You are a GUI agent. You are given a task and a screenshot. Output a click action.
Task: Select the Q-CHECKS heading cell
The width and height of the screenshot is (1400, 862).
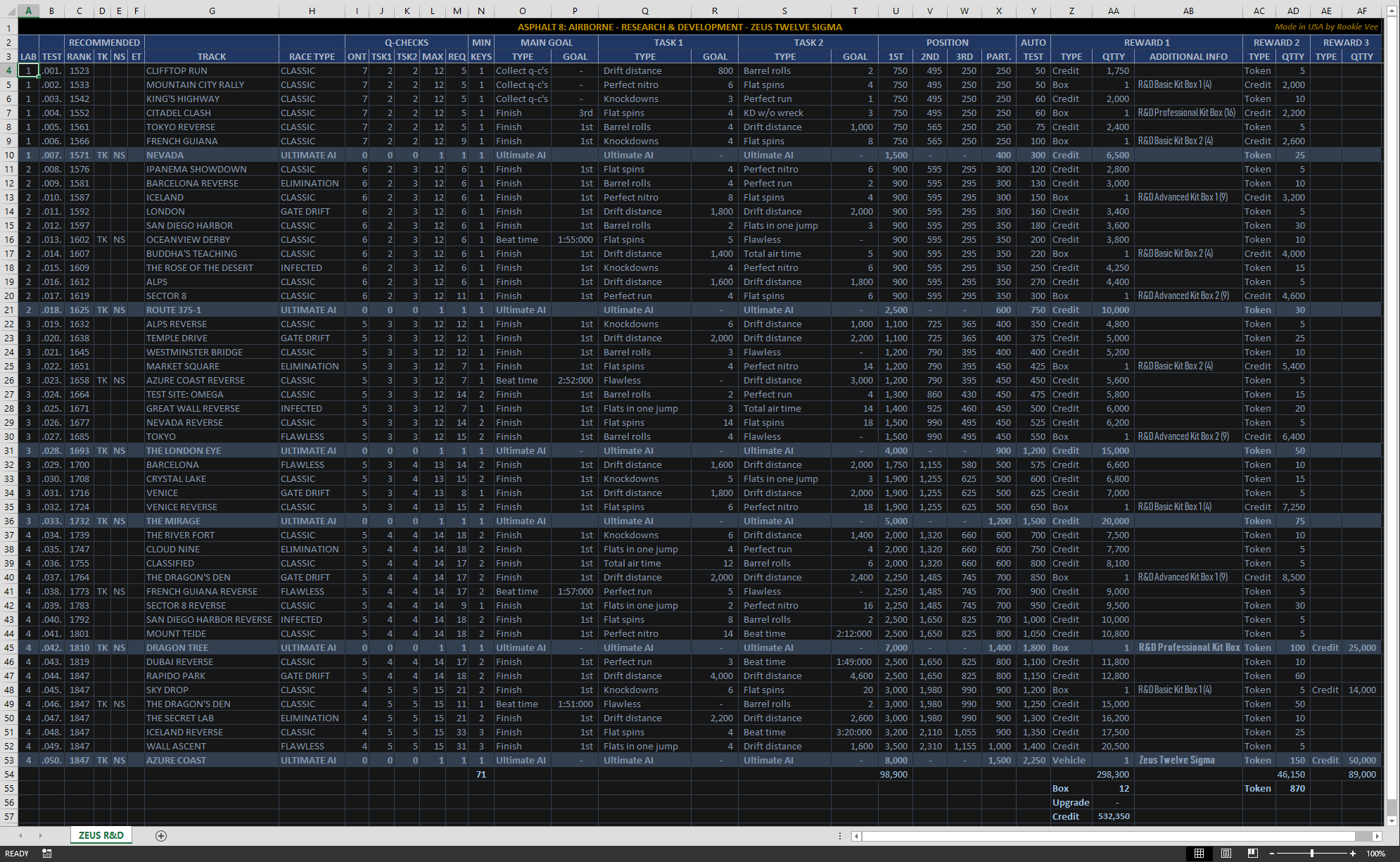point(407,42)
